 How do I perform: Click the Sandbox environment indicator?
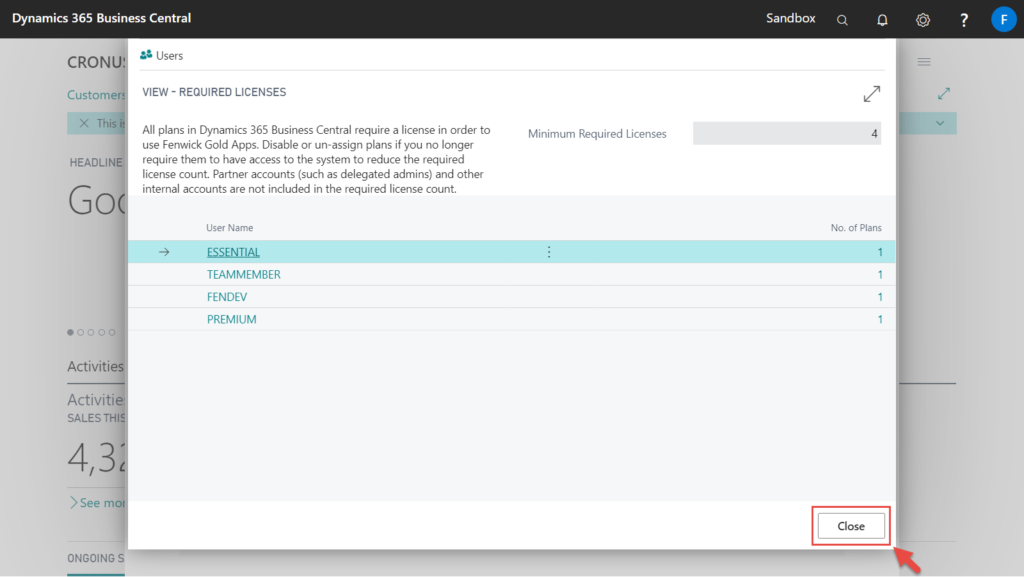pyautogui.click(x=790, y=17)
